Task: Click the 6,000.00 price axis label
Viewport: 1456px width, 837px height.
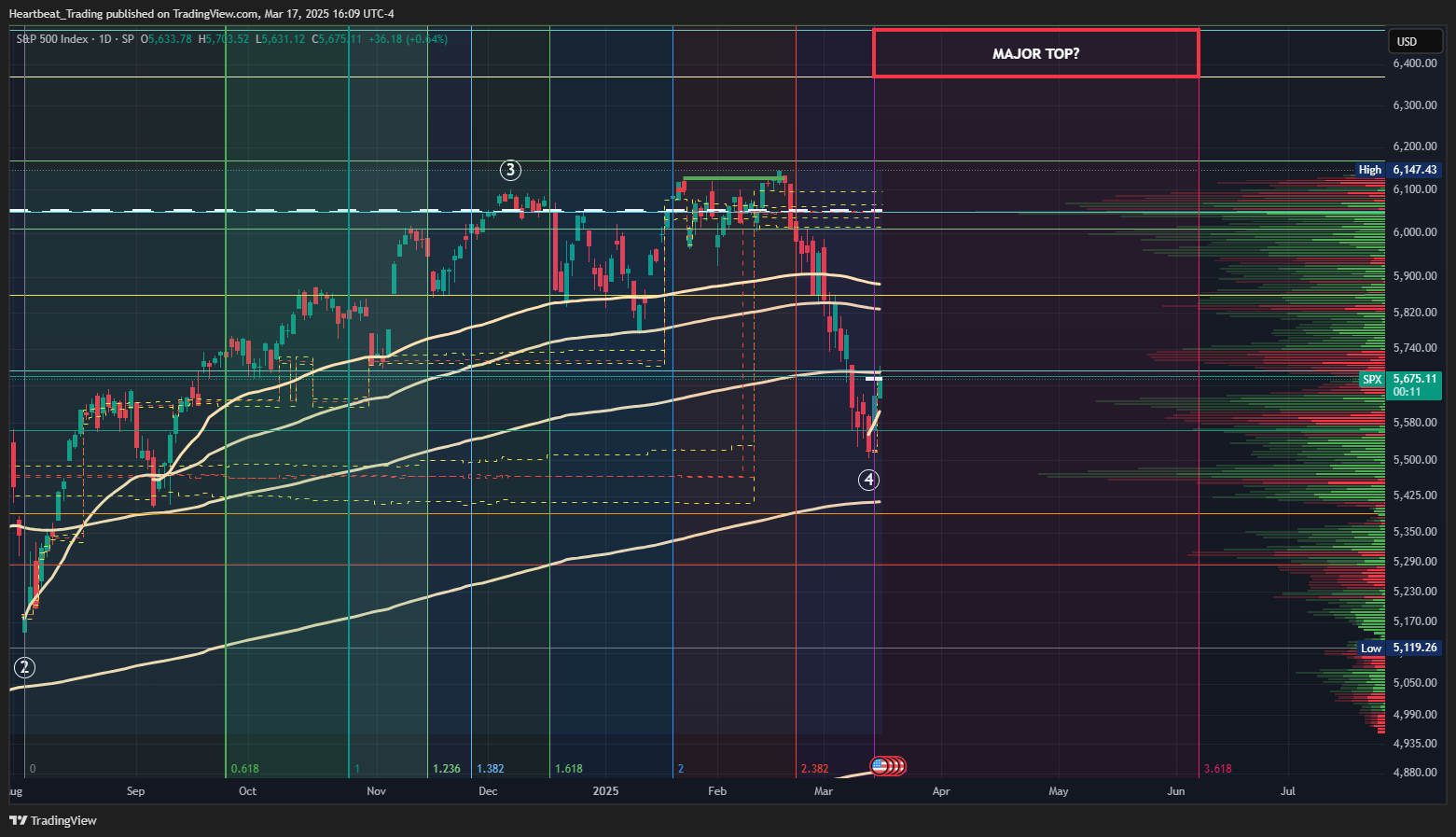Action: coord(1415,232)
